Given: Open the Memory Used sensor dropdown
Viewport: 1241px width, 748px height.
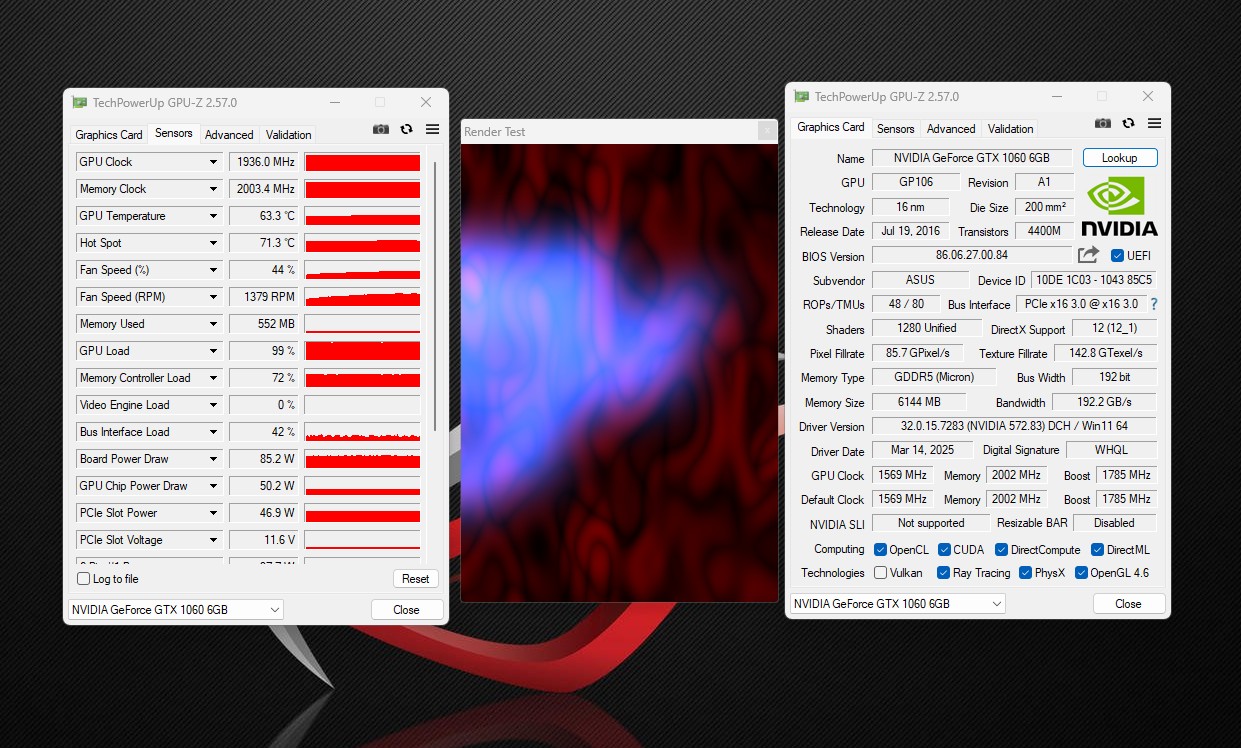Looking at the screenshot, I should [213, 324].
